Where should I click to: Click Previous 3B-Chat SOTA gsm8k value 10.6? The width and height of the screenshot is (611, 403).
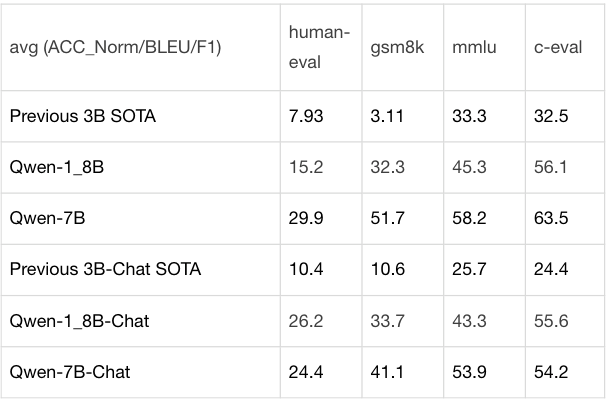[387, 269]
